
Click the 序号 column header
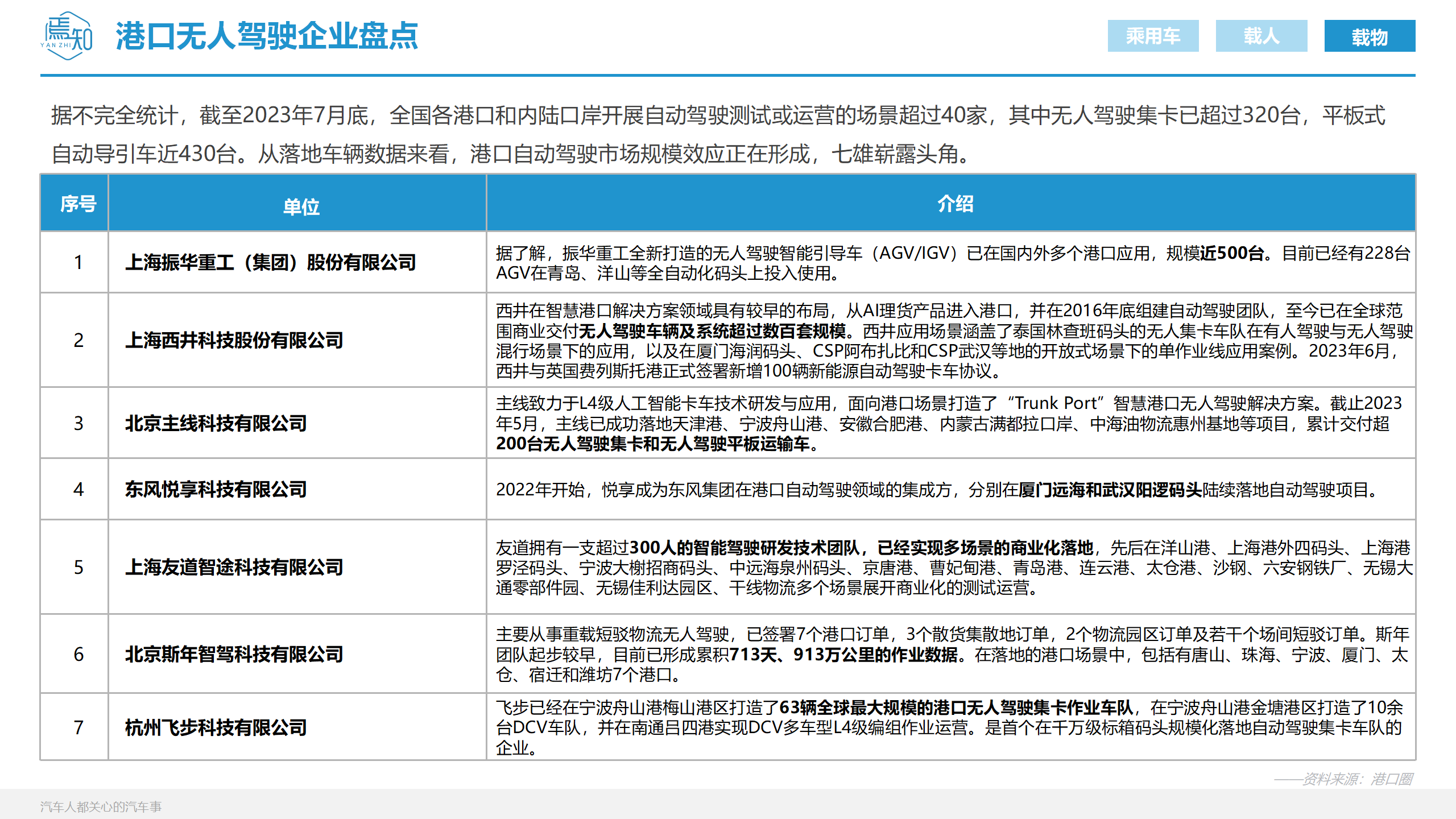click(x=75, y=203)
